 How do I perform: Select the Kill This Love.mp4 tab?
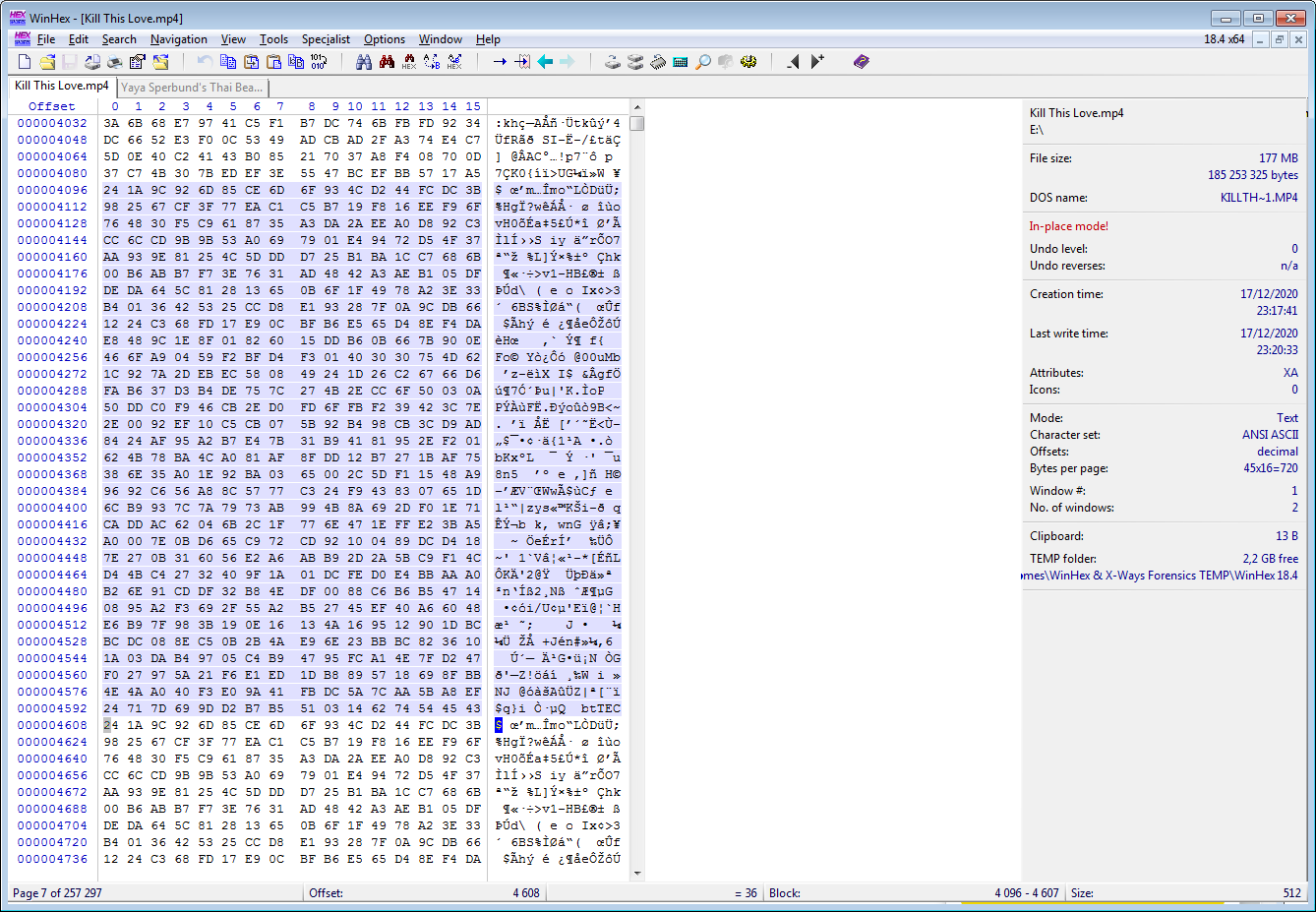[x=61, y=87]
